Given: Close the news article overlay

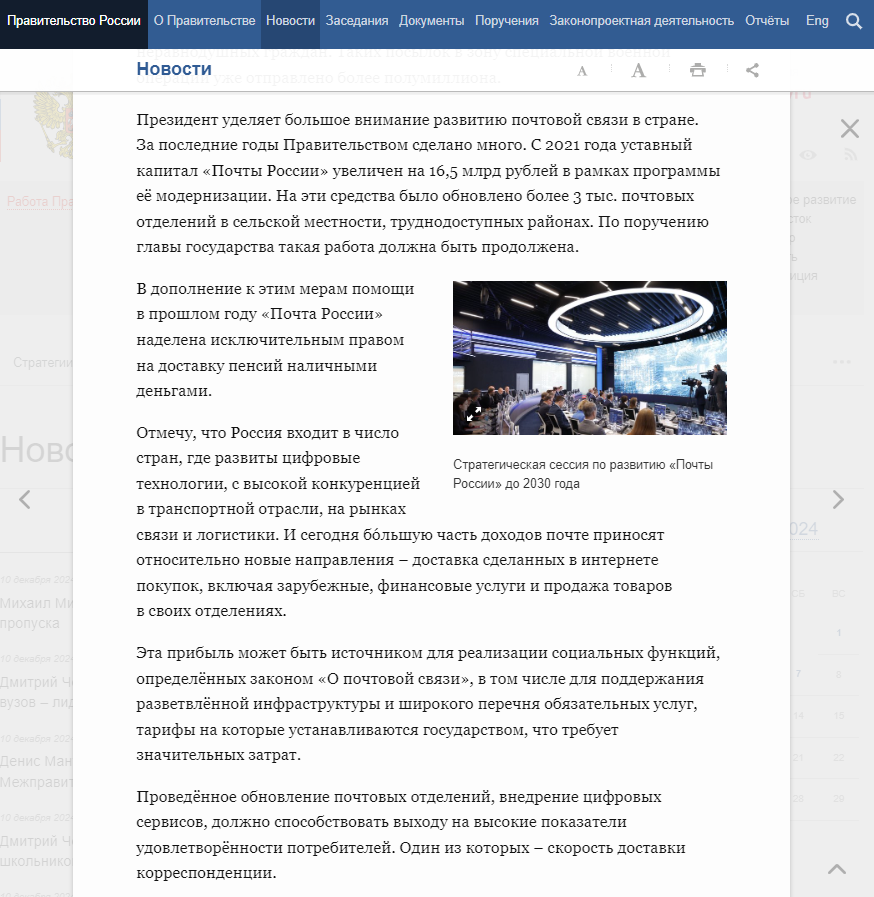Looking at the screenshot, I should click(850, 129).
